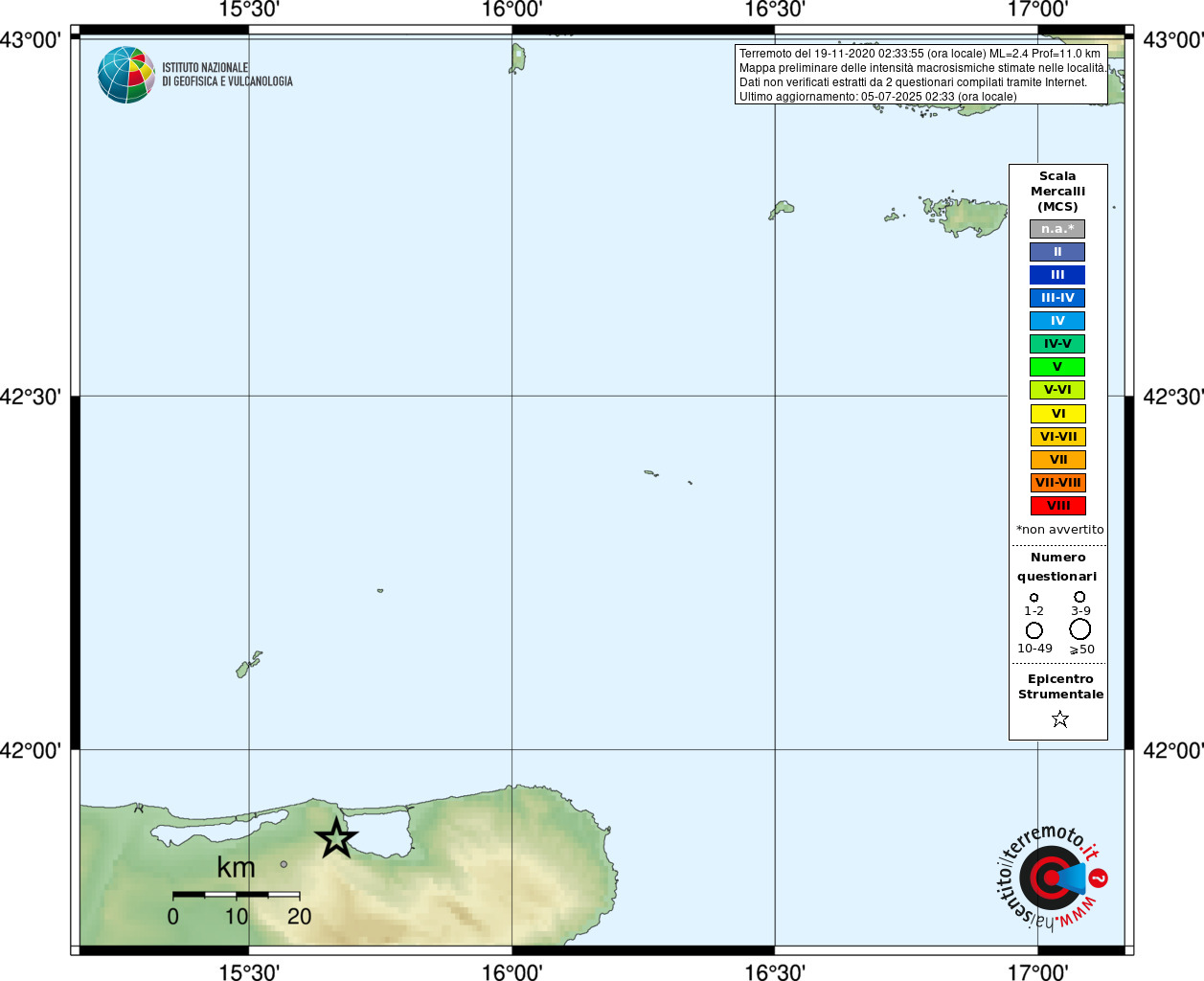Click the orange VII legend swatch

(1058, 460)
